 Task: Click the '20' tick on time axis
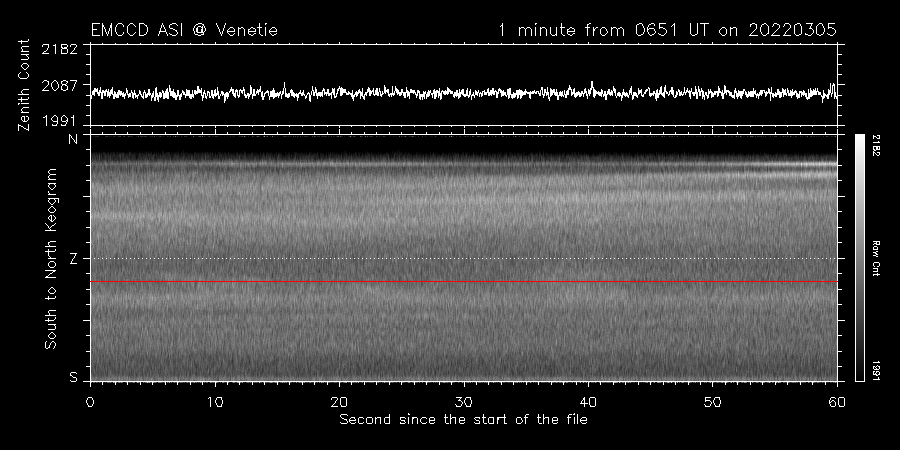[x=339, y=402]
